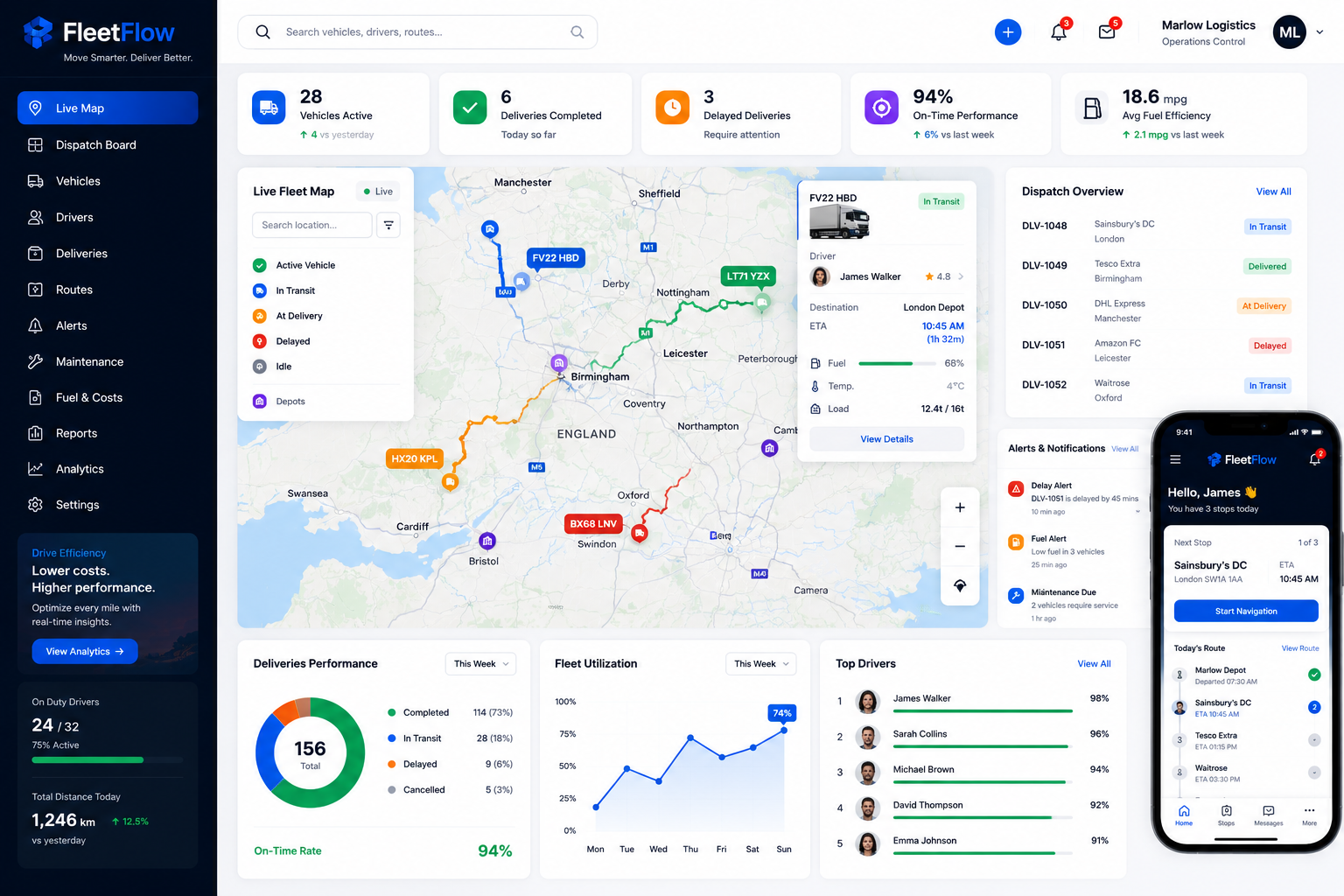Select Sarah Collins in Top Drivers

point(972,737)
